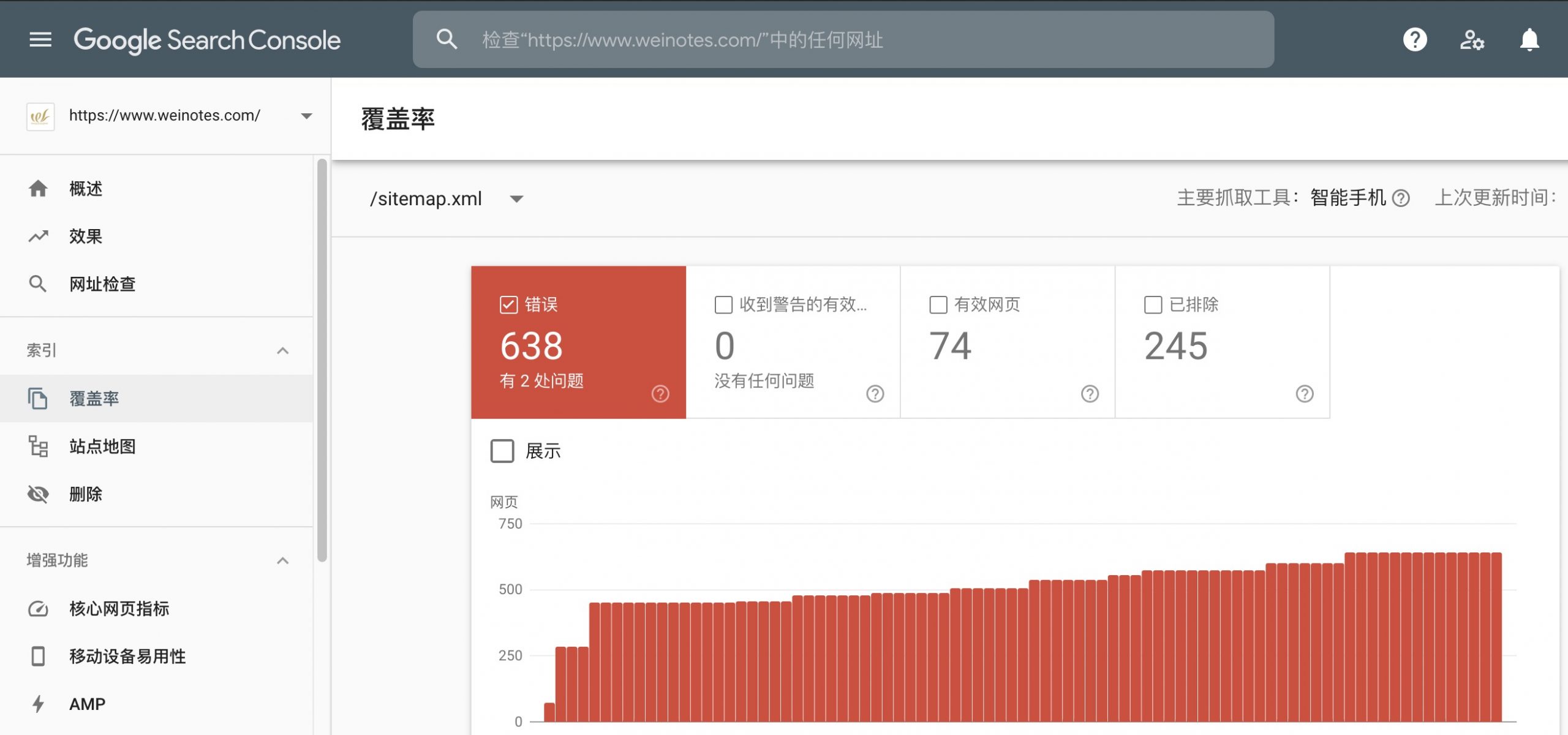
Task: Click the 索引 section heading
Action: coord(42,351)
